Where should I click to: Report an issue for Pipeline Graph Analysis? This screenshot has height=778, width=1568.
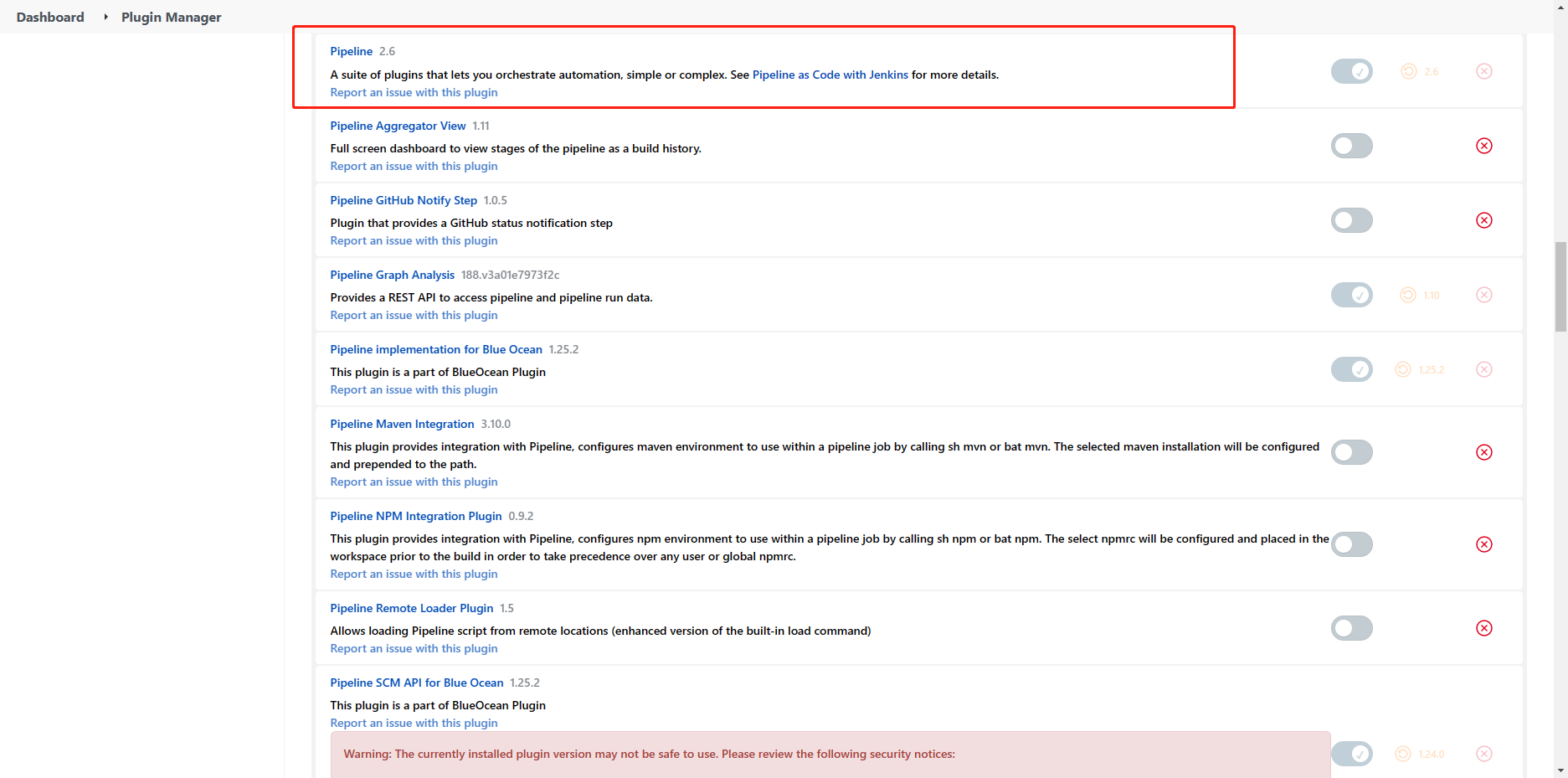414,315
